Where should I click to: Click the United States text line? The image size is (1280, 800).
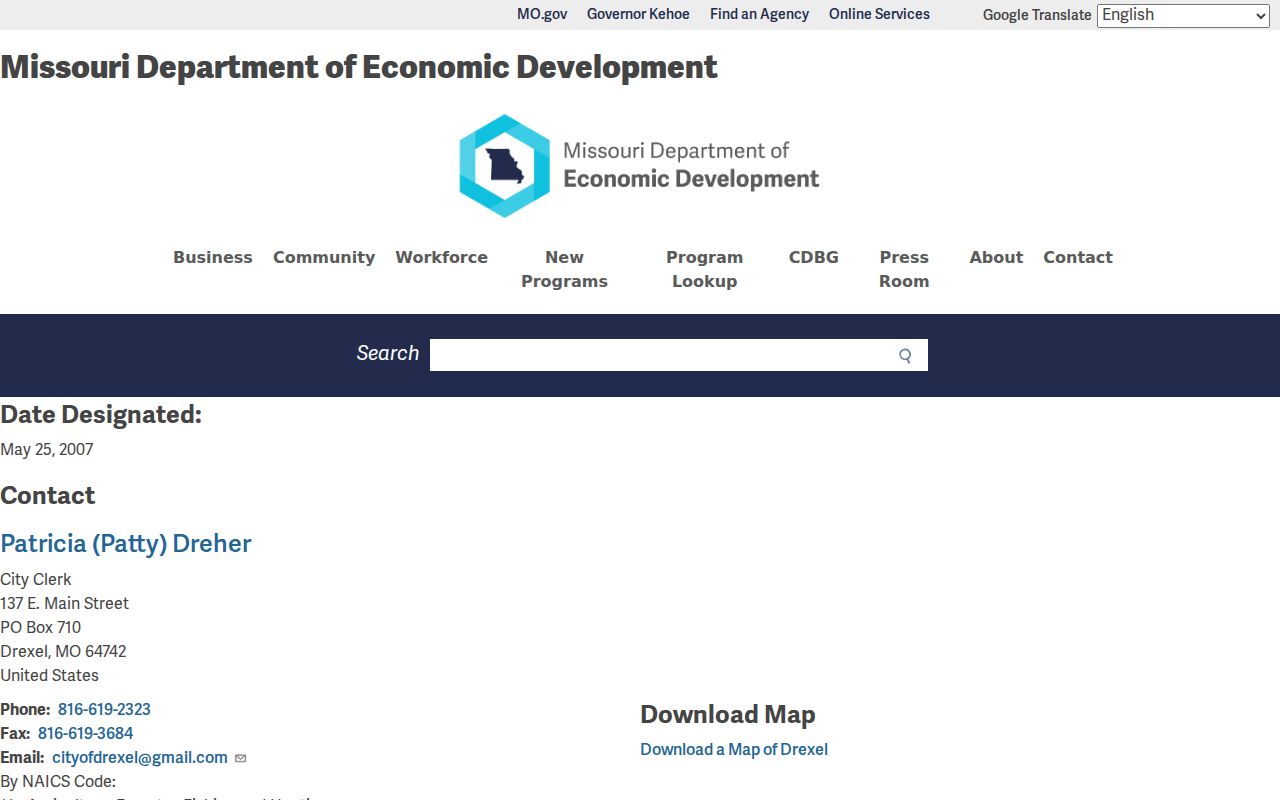49,675
